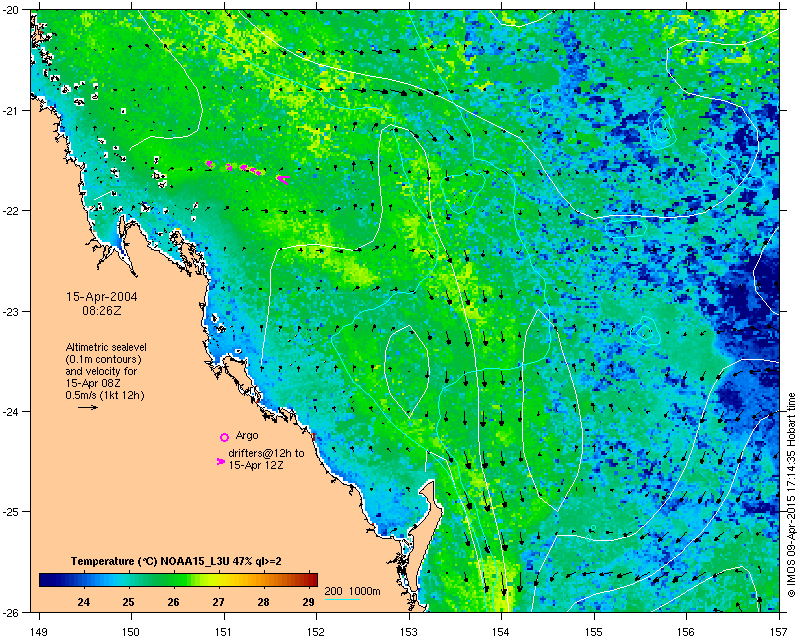Click the colorbar tick label 26
800x640 pixels.
coord(173,602)
